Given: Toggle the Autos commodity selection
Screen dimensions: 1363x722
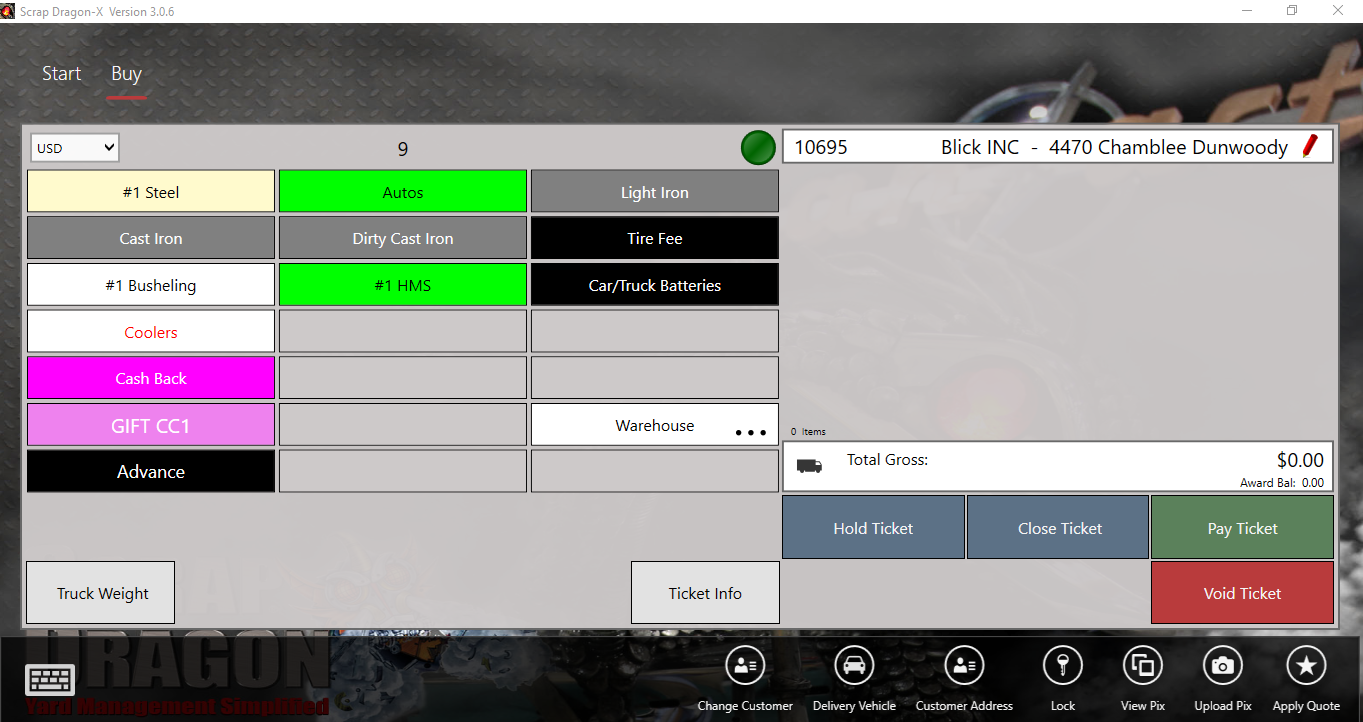Looking at the screenshot, I should (402, 190).
